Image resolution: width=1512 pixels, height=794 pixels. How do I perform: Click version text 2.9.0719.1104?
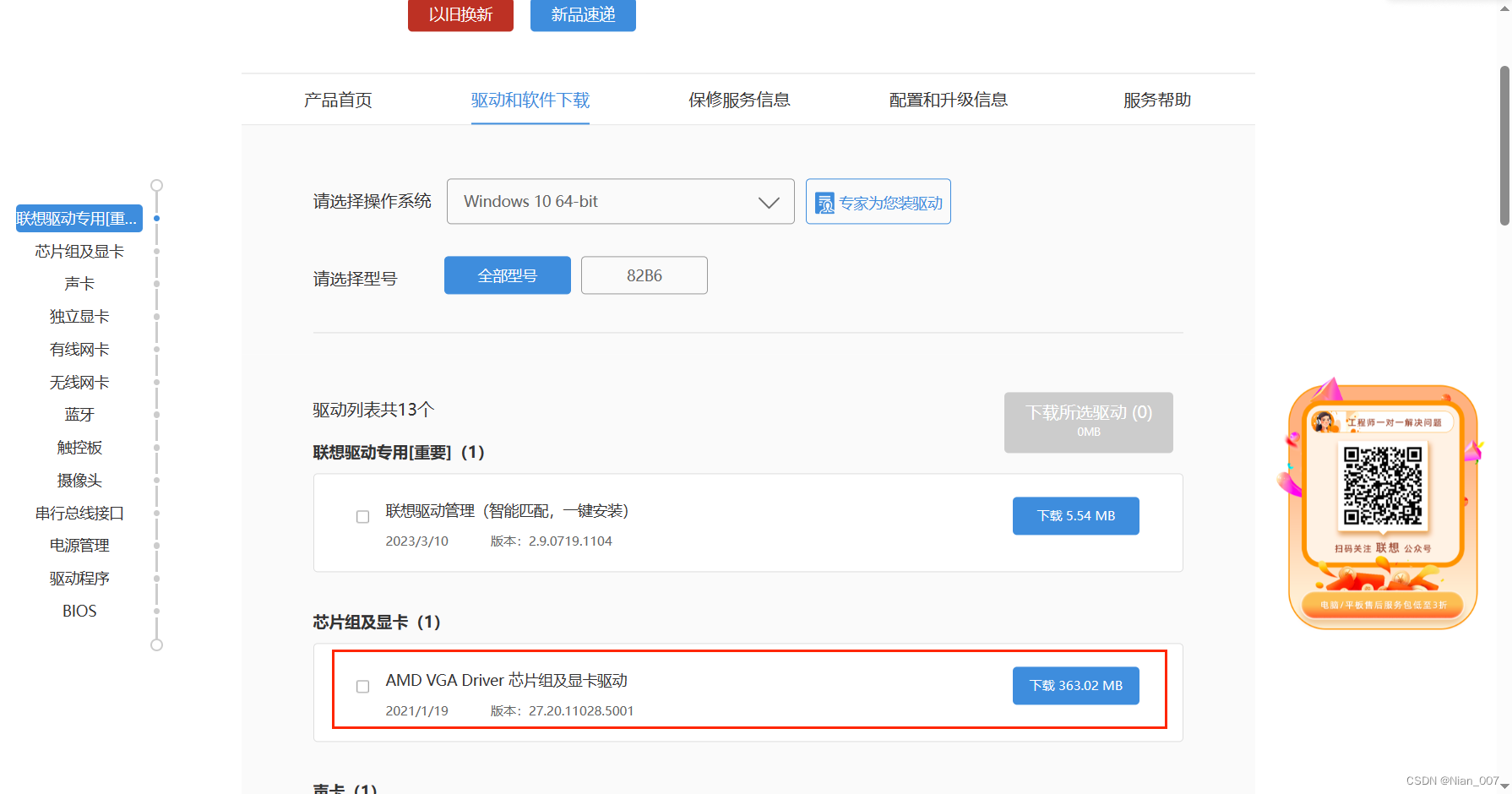pyautogui.click(x=570, y=541)
